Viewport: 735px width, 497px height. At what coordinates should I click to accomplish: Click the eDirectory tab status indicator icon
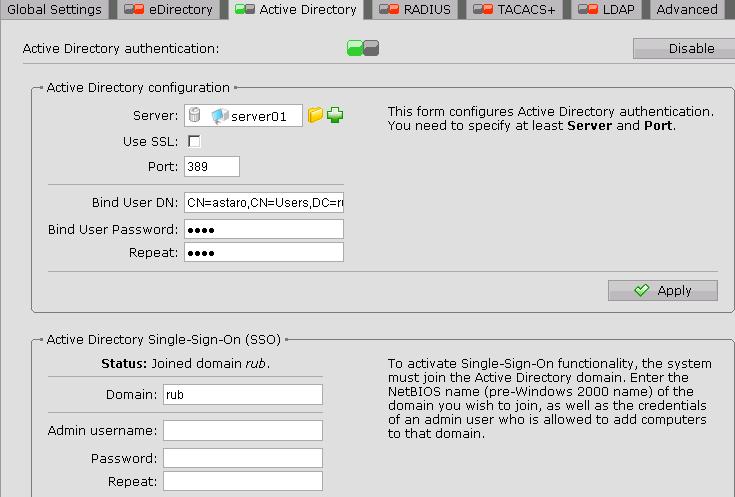coord(134,9)
